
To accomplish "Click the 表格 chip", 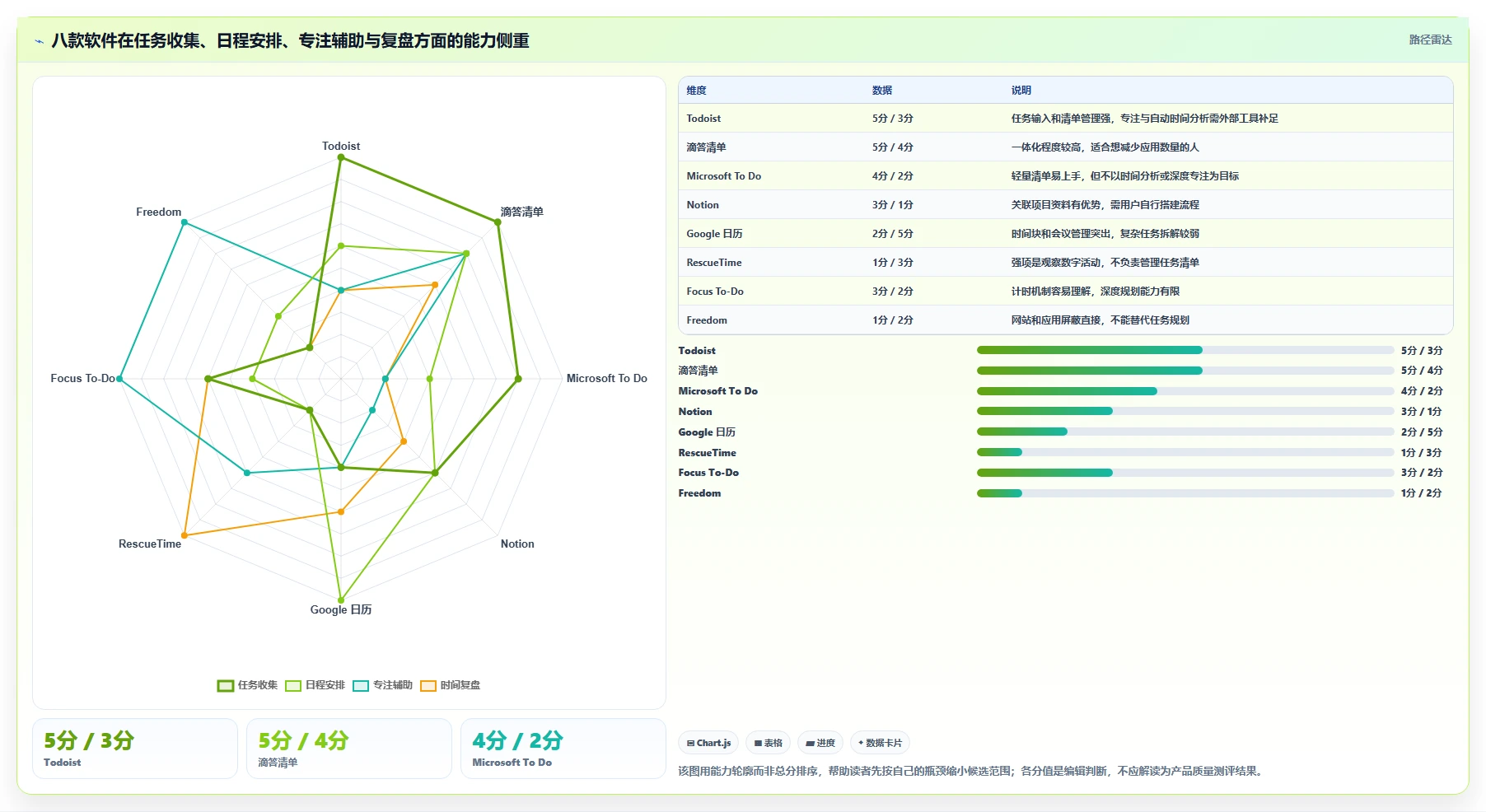I will coord(768,743).
